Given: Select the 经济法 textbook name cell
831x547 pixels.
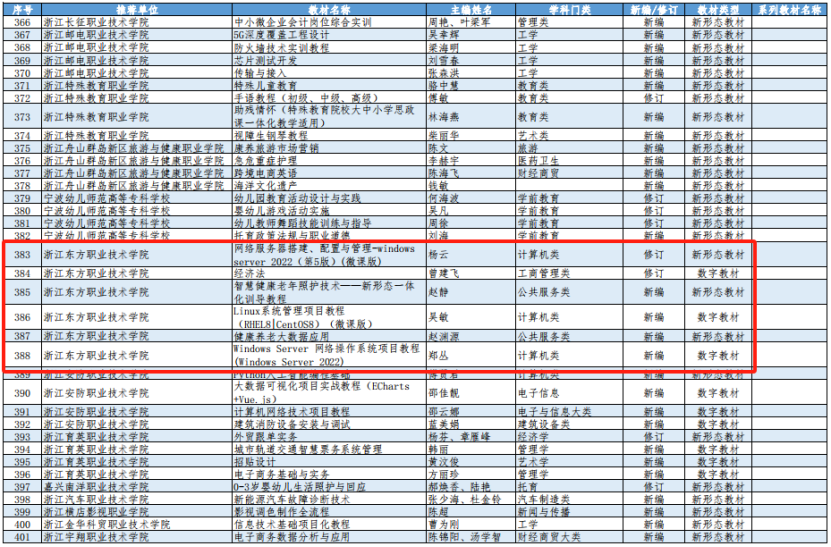Looking at the screenshot, I should [250, 273].
